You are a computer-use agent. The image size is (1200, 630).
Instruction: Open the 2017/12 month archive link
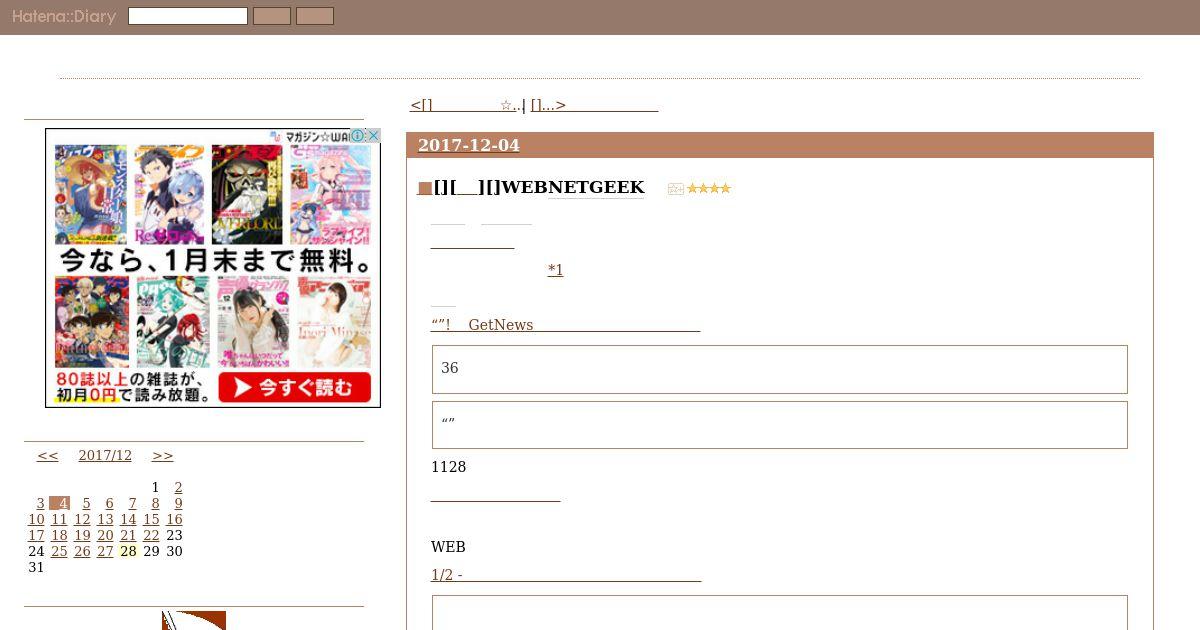click(105, 455)
